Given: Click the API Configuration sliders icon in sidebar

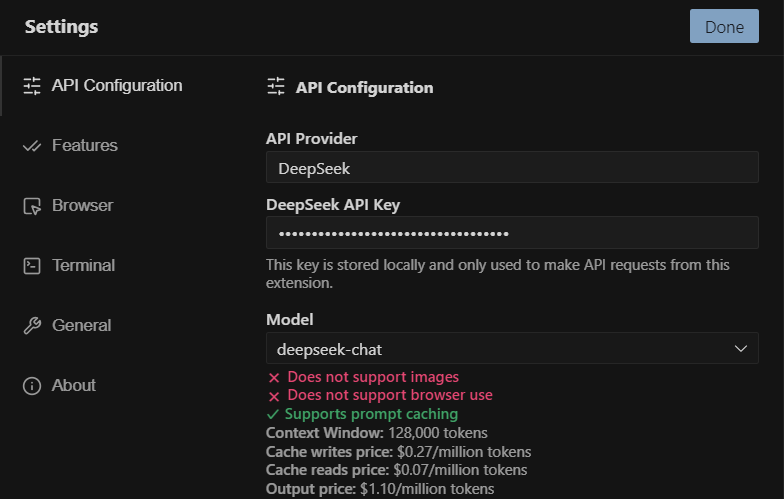Looking at the screenshot, I should tap(32, 86).
